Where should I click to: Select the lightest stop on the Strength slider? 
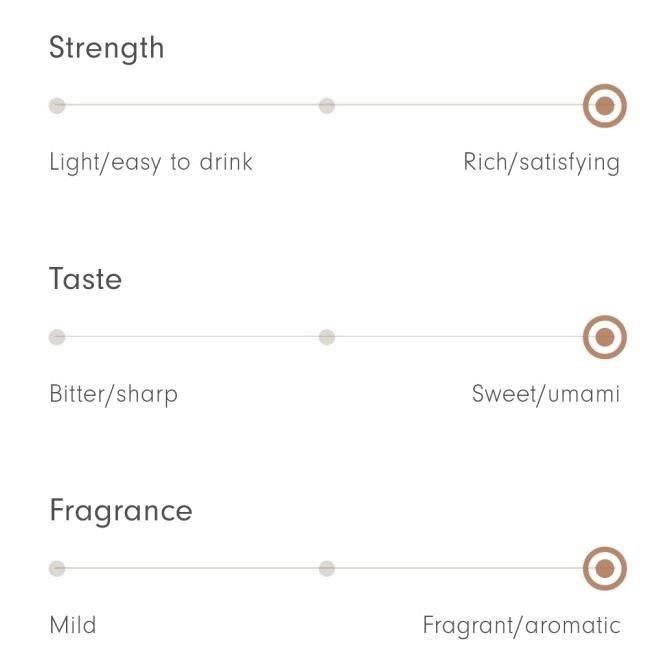[x=57, y=105]
